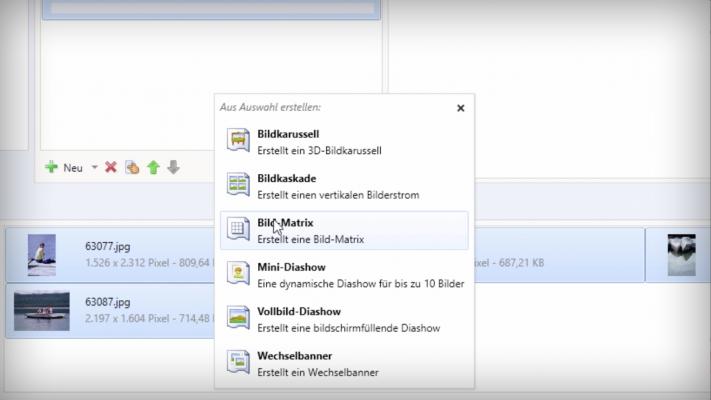Click the copy icon beside the delete icon
Image resolution: width=711 pixels, height=400 pixels.
[132, 168]
